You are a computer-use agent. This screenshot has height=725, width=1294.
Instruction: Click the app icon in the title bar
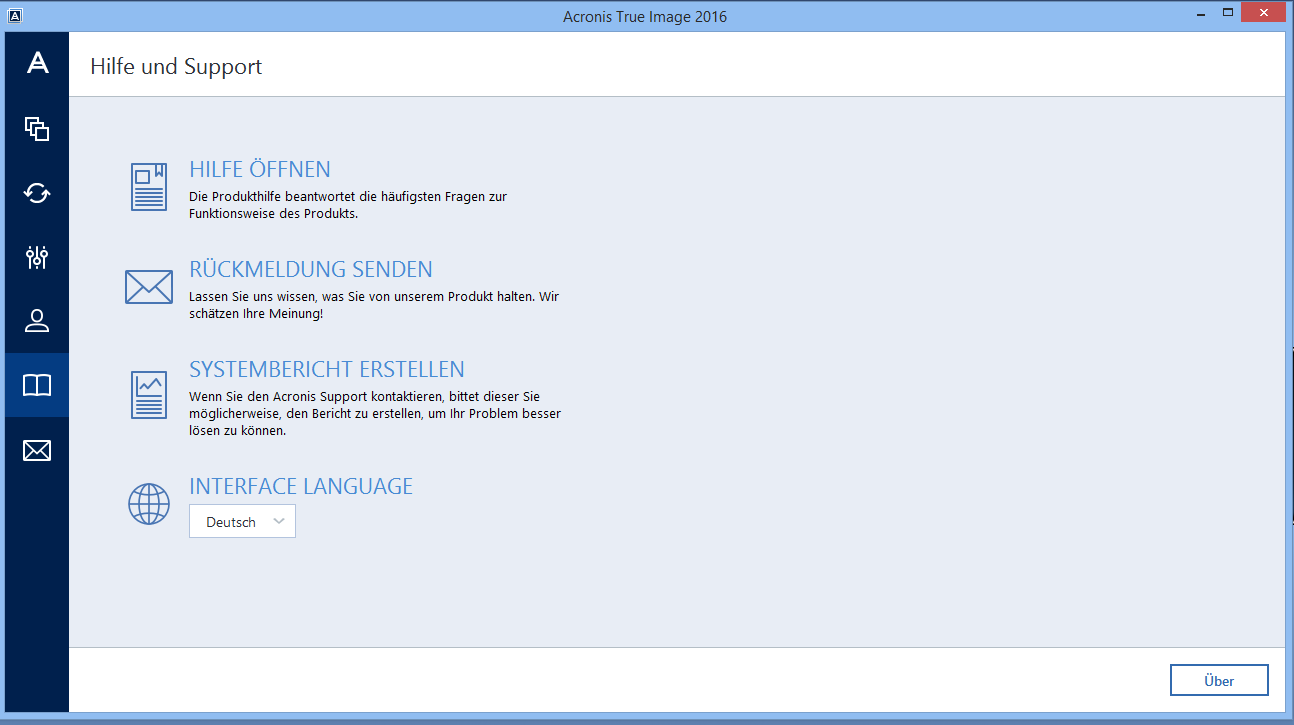coord(14,16)
